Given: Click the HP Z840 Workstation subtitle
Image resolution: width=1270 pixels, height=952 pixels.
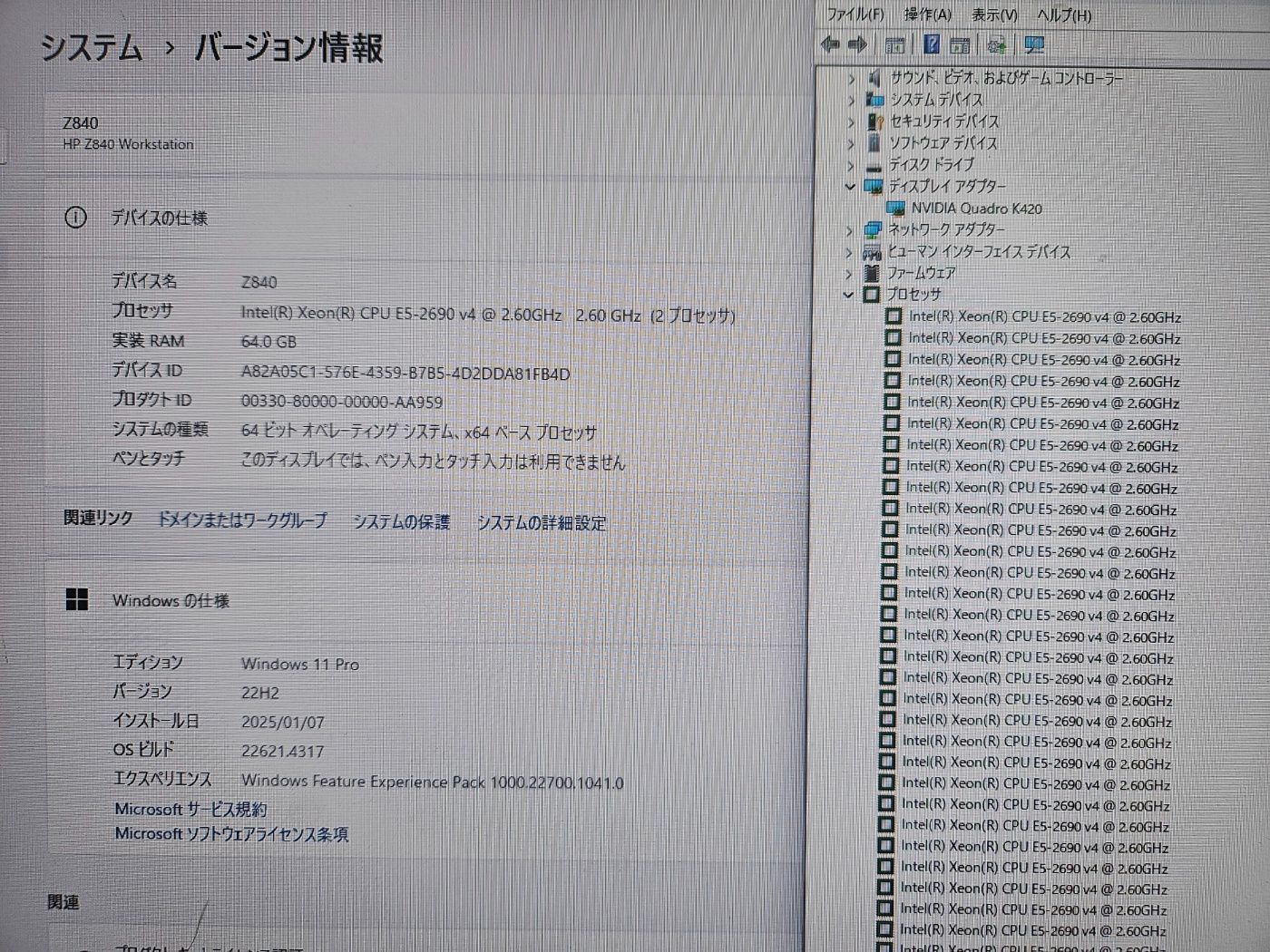Looking at the screenshot, I should pyautogui.click(x=128, y=144).
